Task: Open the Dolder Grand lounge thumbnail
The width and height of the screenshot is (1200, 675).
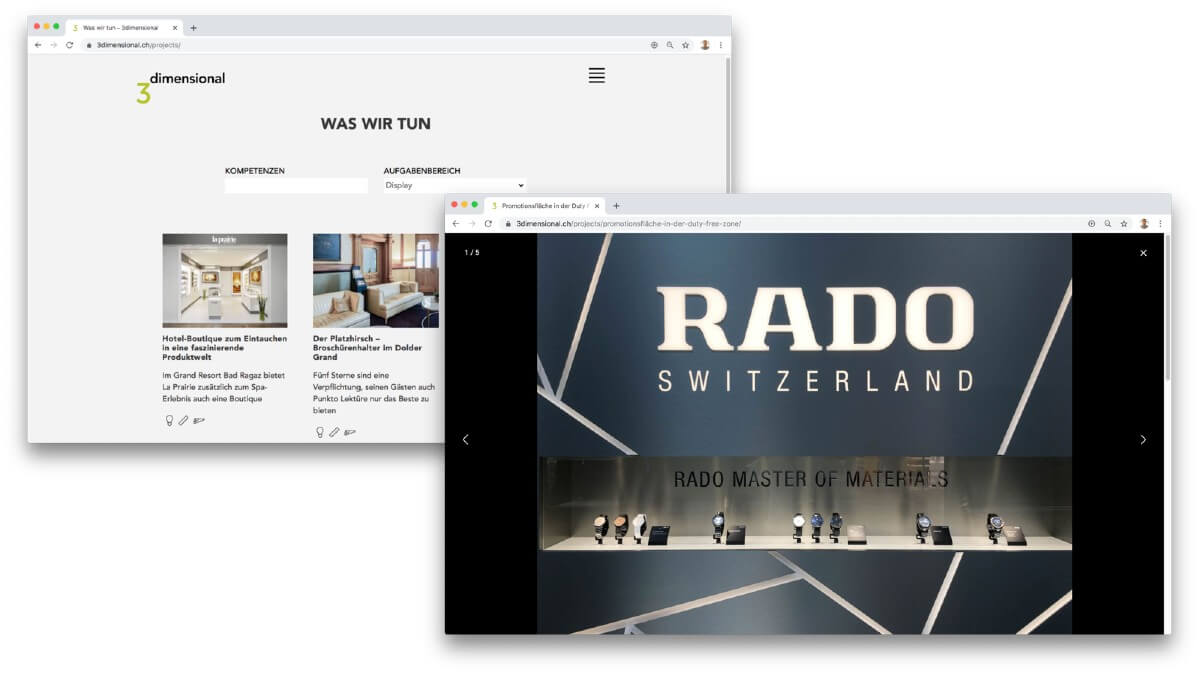Action: coord(376,281)
